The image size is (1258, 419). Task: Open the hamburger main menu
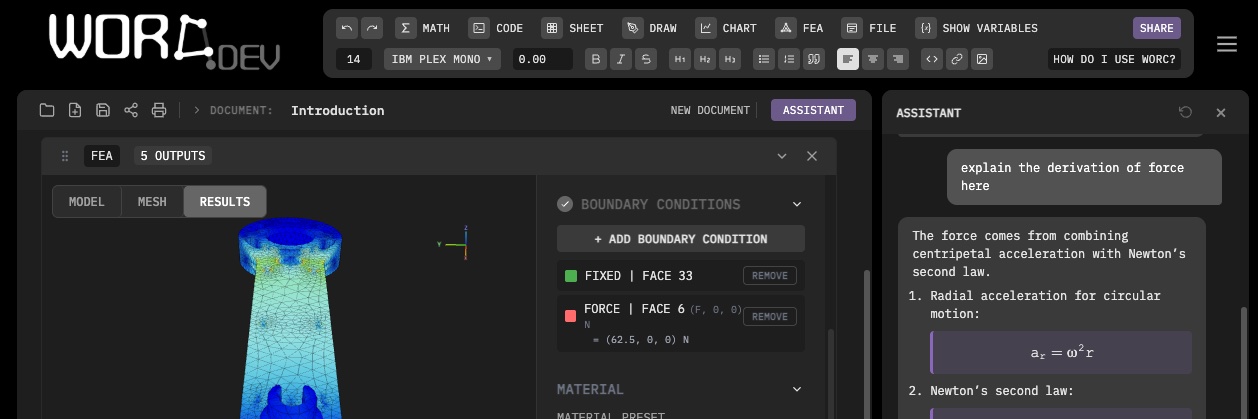1227,44
